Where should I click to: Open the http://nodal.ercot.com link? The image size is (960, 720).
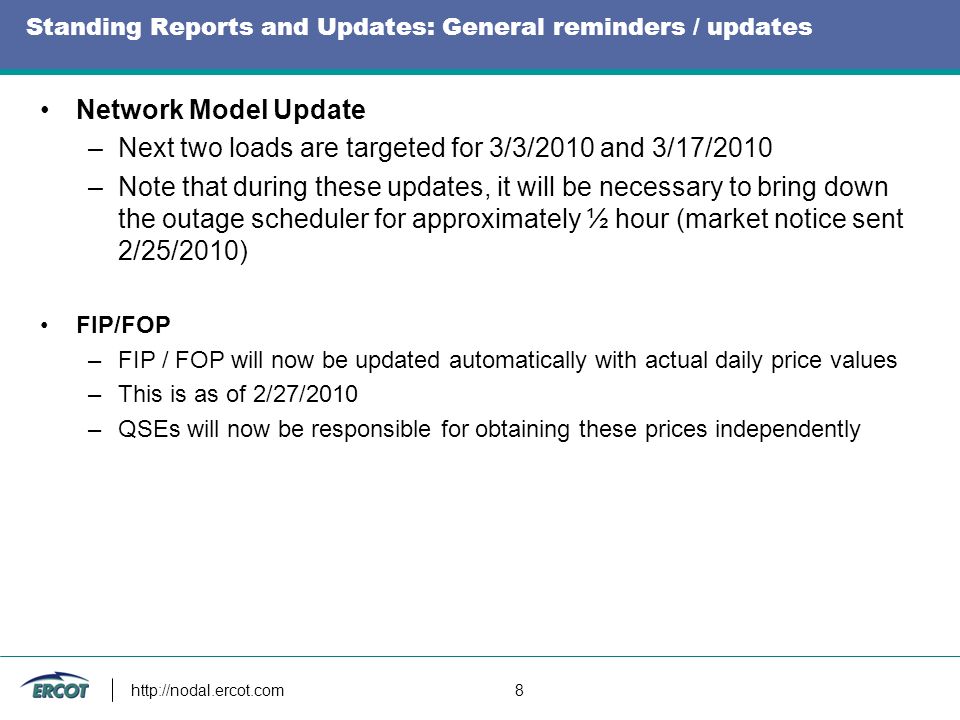pyautogui.click(x=207, y=691)
